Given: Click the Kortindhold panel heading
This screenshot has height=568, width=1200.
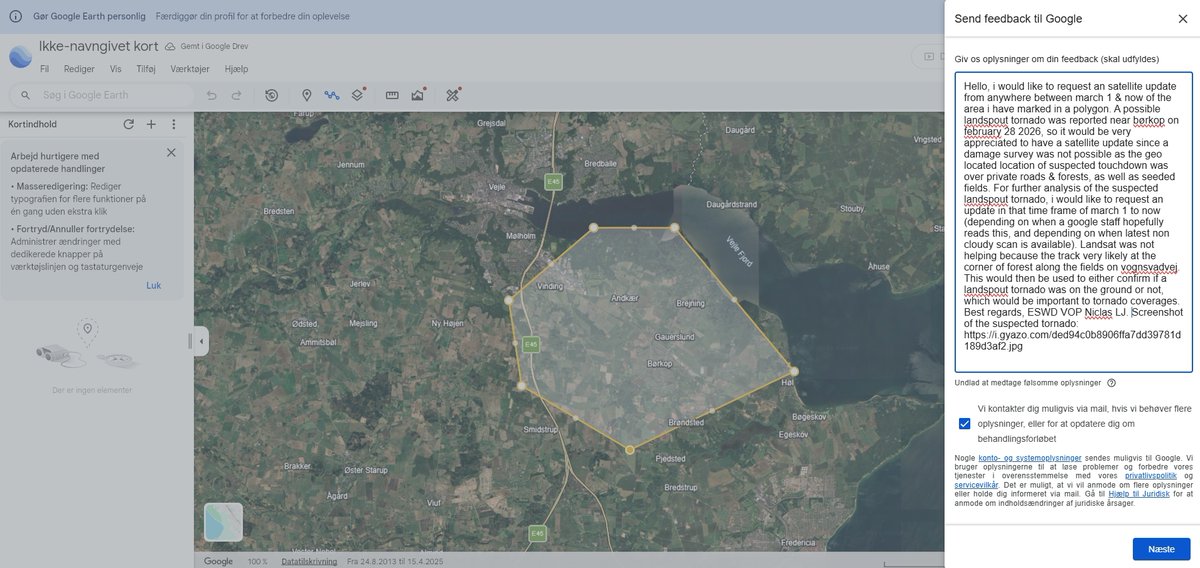Looking at the screenshot, I should coord(32,124).
